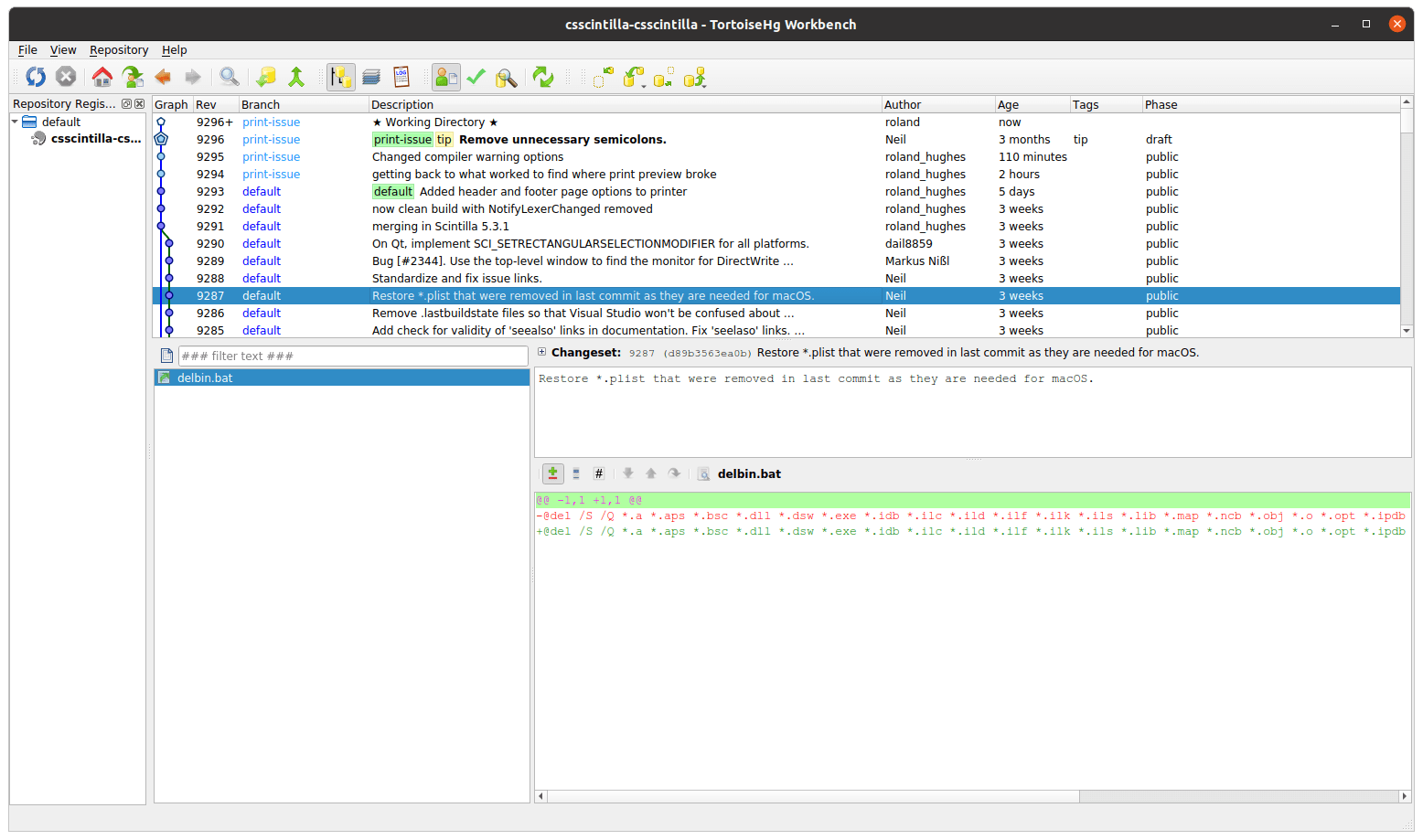Click the green Synchronize arrows icon
Viewport: 1423px width, 840px height.
543,78
